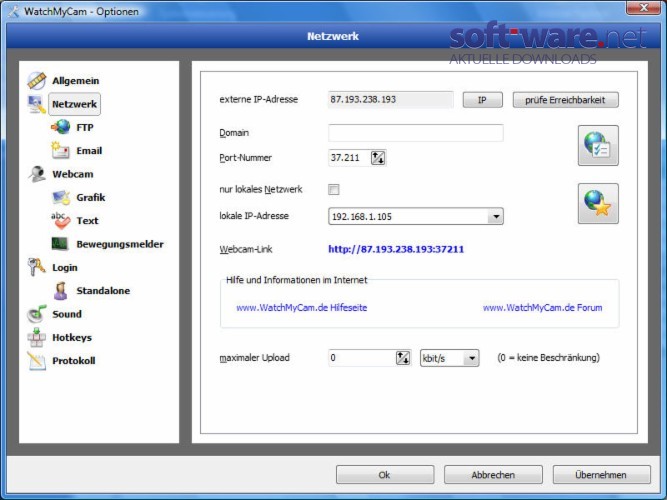This screenshot has height=500, width=667.
Task: Open the Allgemein settings page
Action: [76, 80]
